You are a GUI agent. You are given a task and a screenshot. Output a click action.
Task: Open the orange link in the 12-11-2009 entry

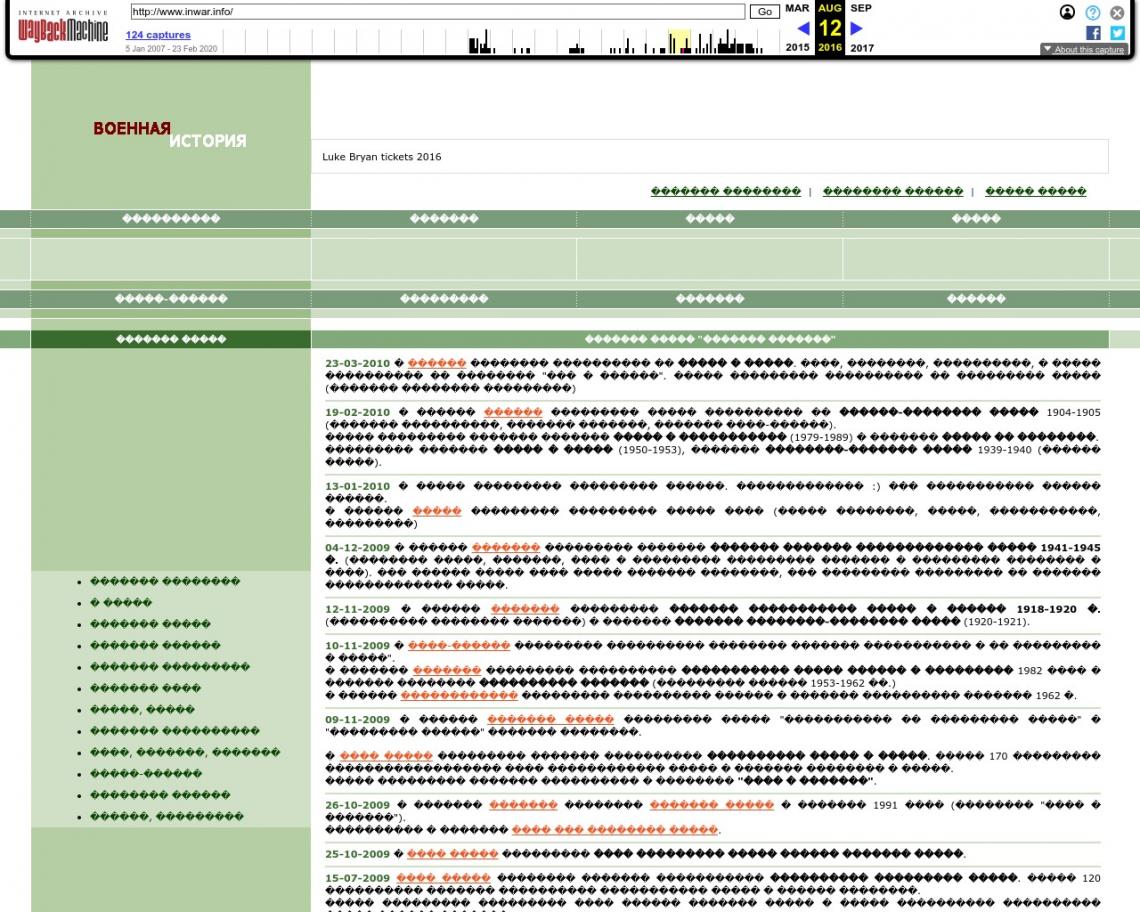pyautogui.click(x=525, y=609)
